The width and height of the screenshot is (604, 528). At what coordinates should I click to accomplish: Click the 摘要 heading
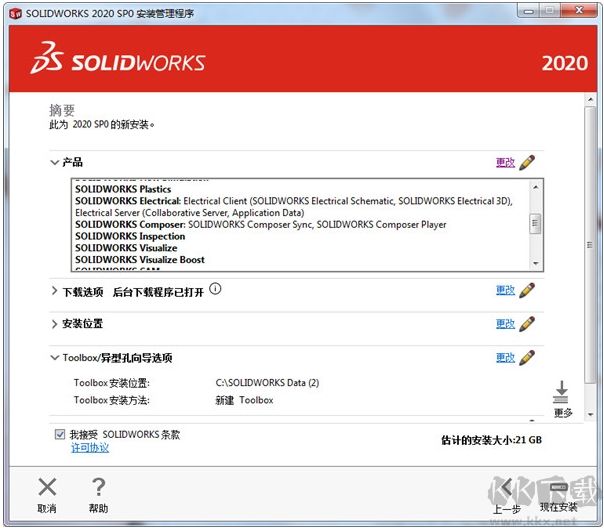point(62,111)
